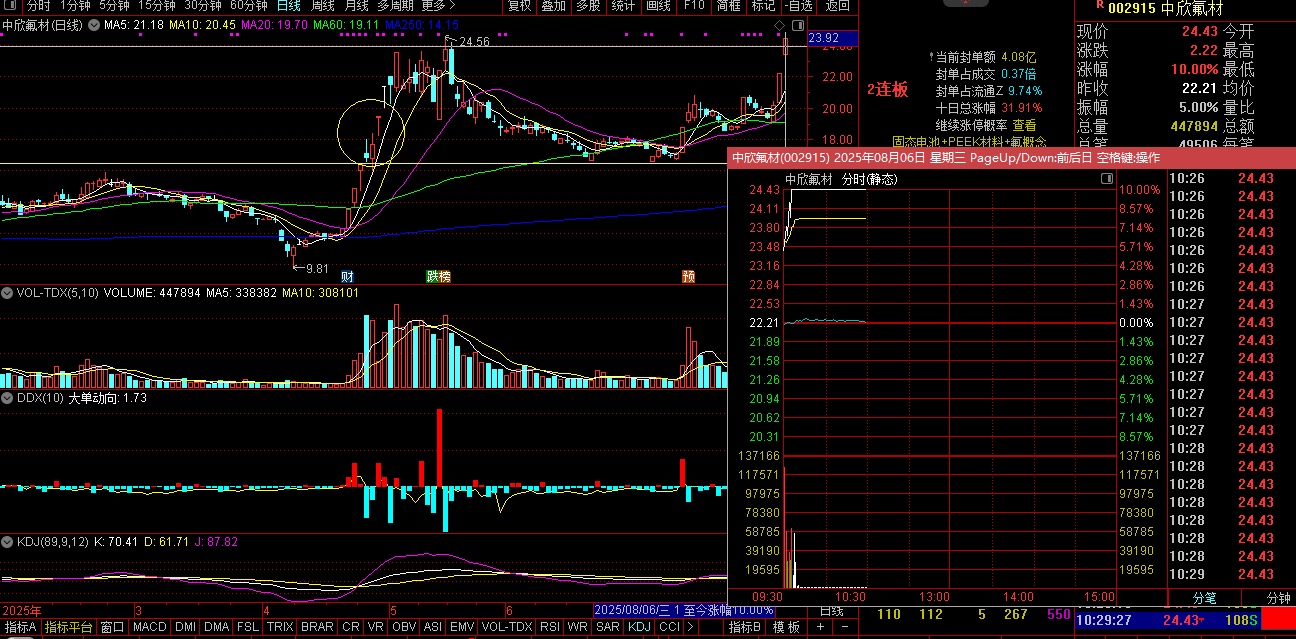Click the − zoom-out button in the bottom bar
The height and width of the screenshot is (639, 1296).
pyautogui.click(x=846, y=627)
